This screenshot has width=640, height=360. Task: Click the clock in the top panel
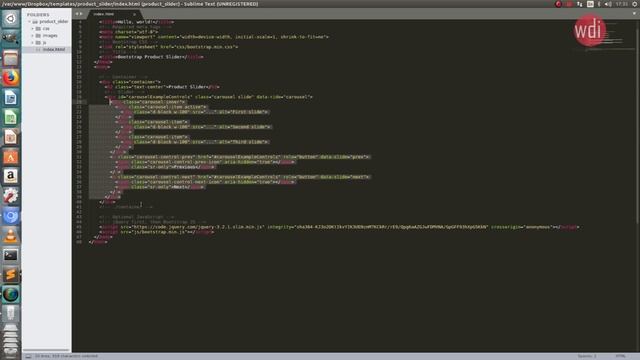coord(622,4)
